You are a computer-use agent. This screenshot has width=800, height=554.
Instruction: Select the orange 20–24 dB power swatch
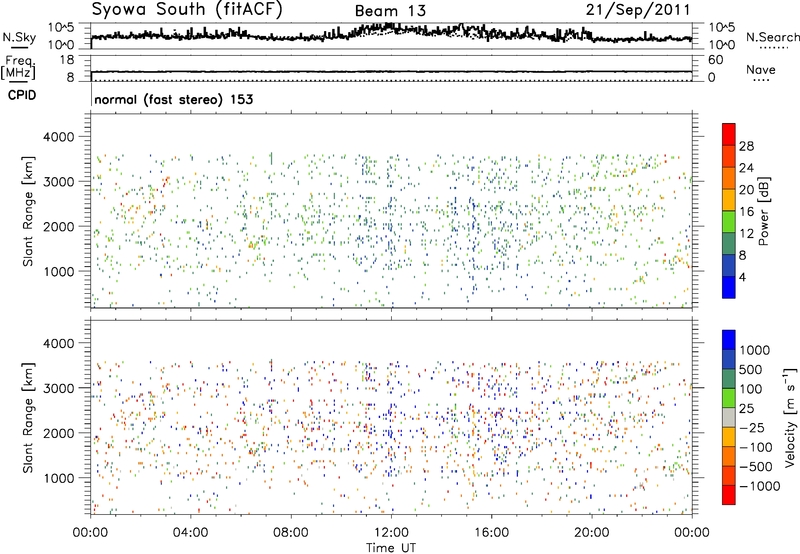(729, 179)
